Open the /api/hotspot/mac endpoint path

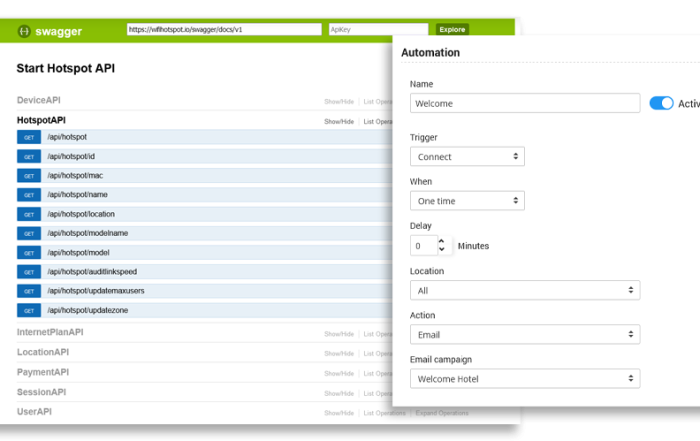click(75, 175)
